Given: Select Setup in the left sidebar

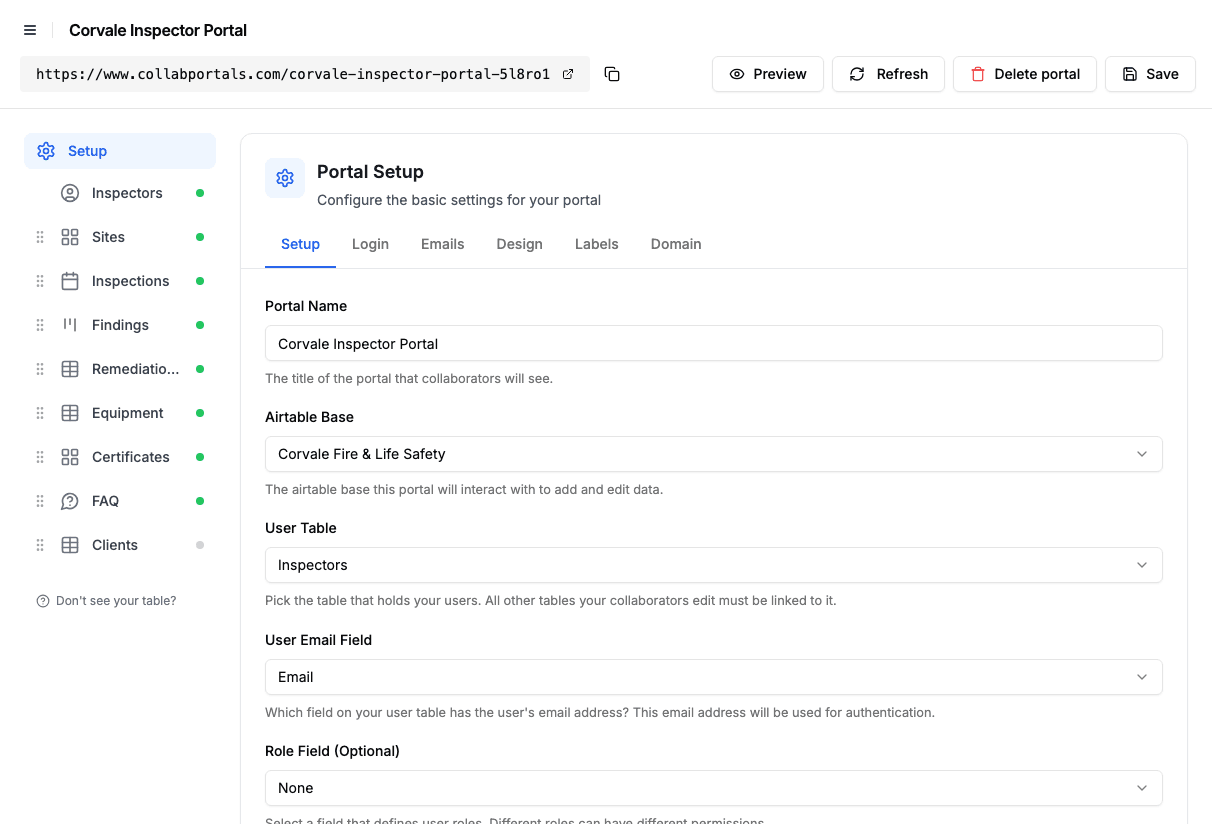Looking at the screenshot, I should [x=120, y=151].
